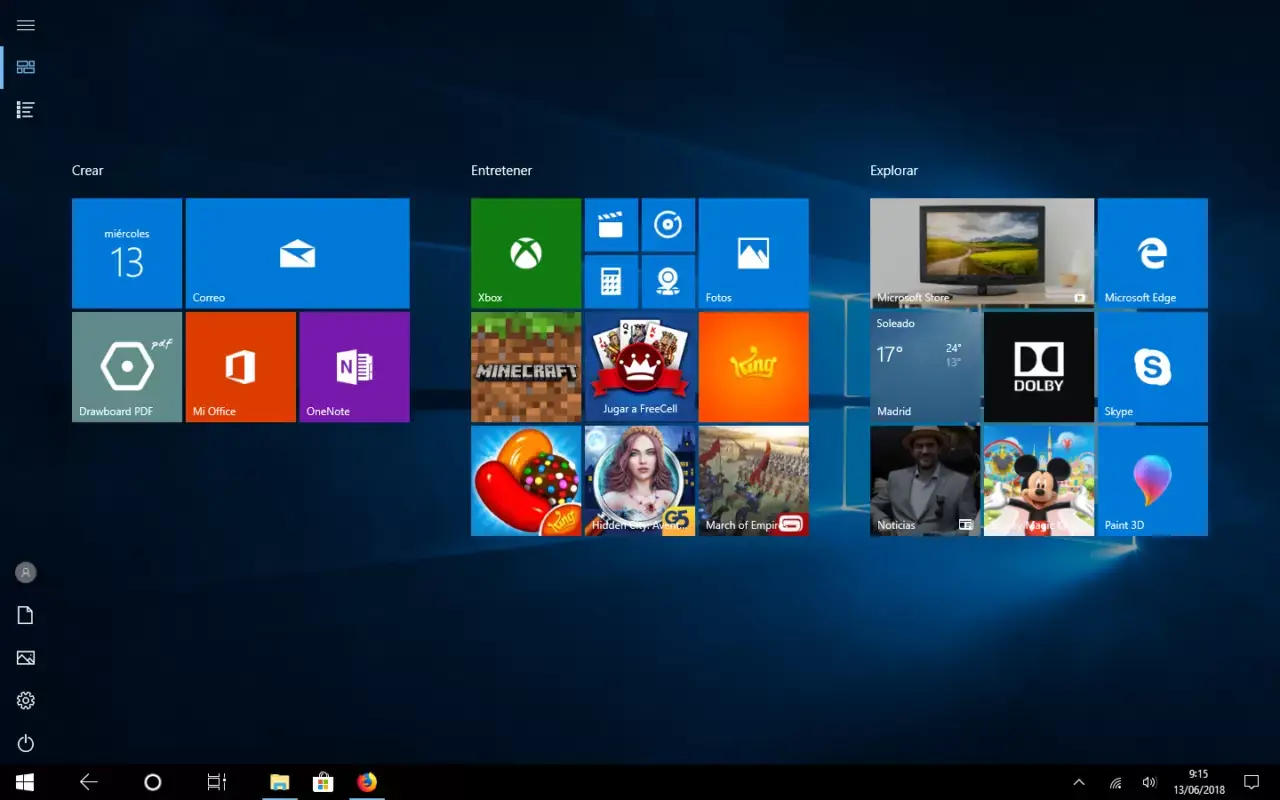
Task: Open the Madrid weather tile
Action: point(925,367)
